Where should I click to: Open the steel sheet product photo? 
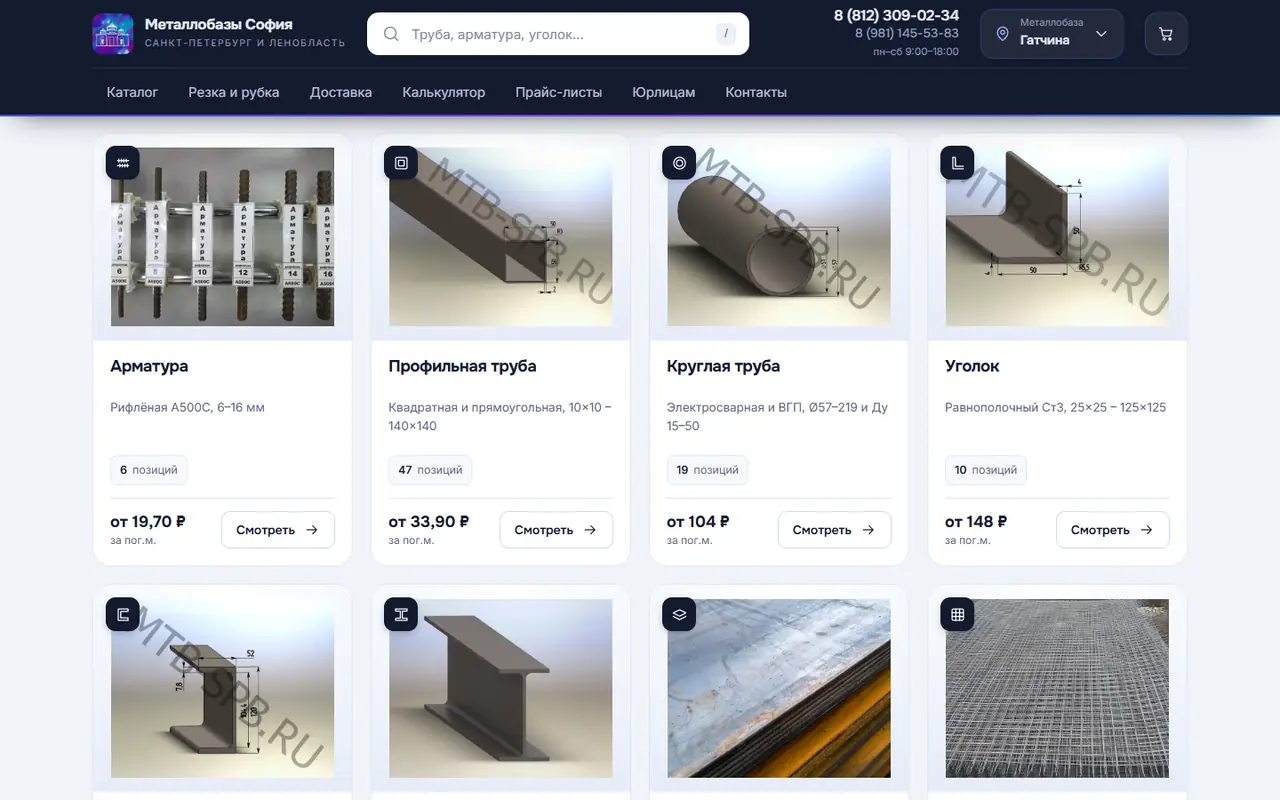[x=779, y=688]
